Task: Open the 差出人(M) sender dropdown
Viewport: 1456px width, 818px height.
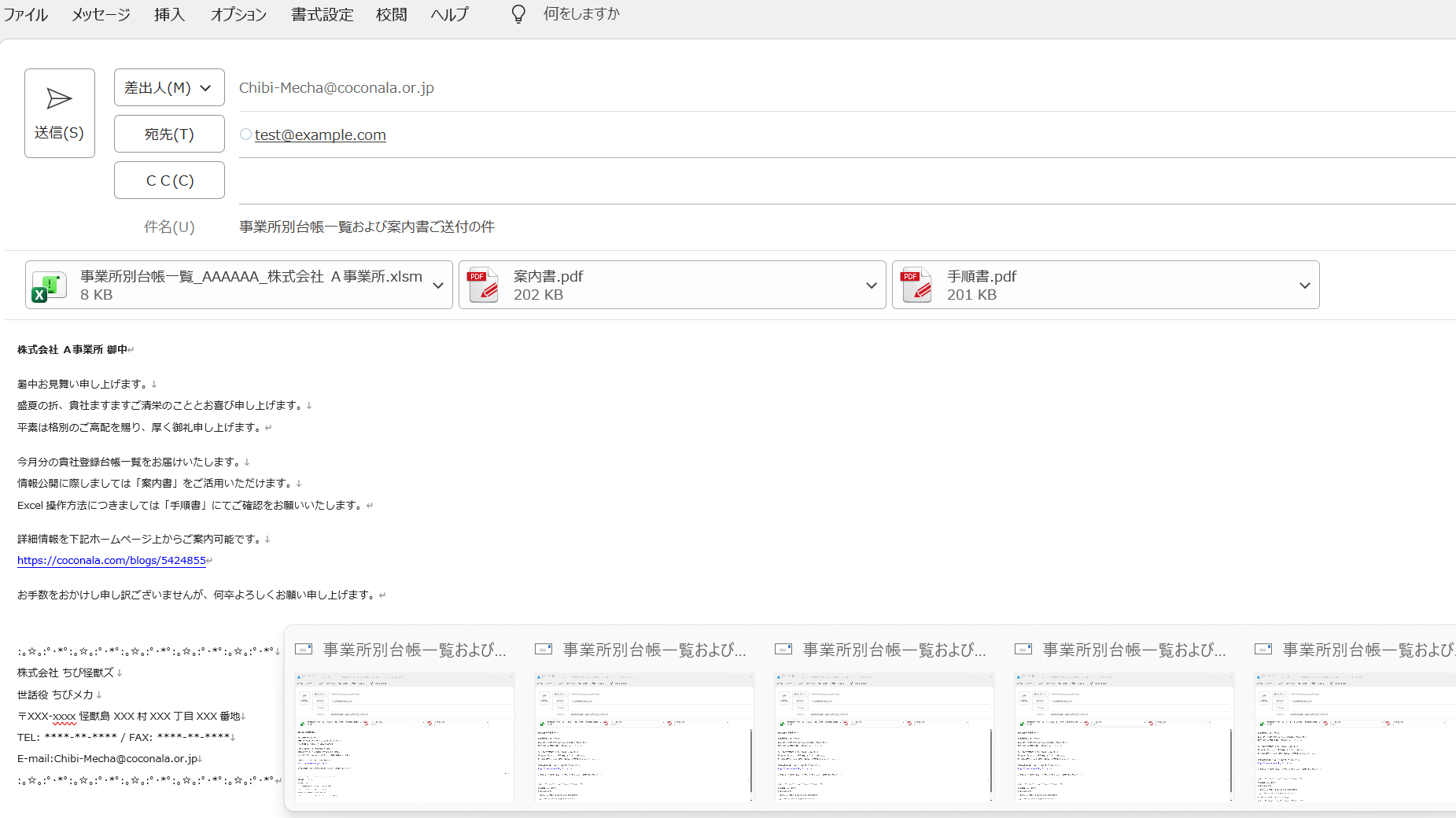Action: point(169,87)
